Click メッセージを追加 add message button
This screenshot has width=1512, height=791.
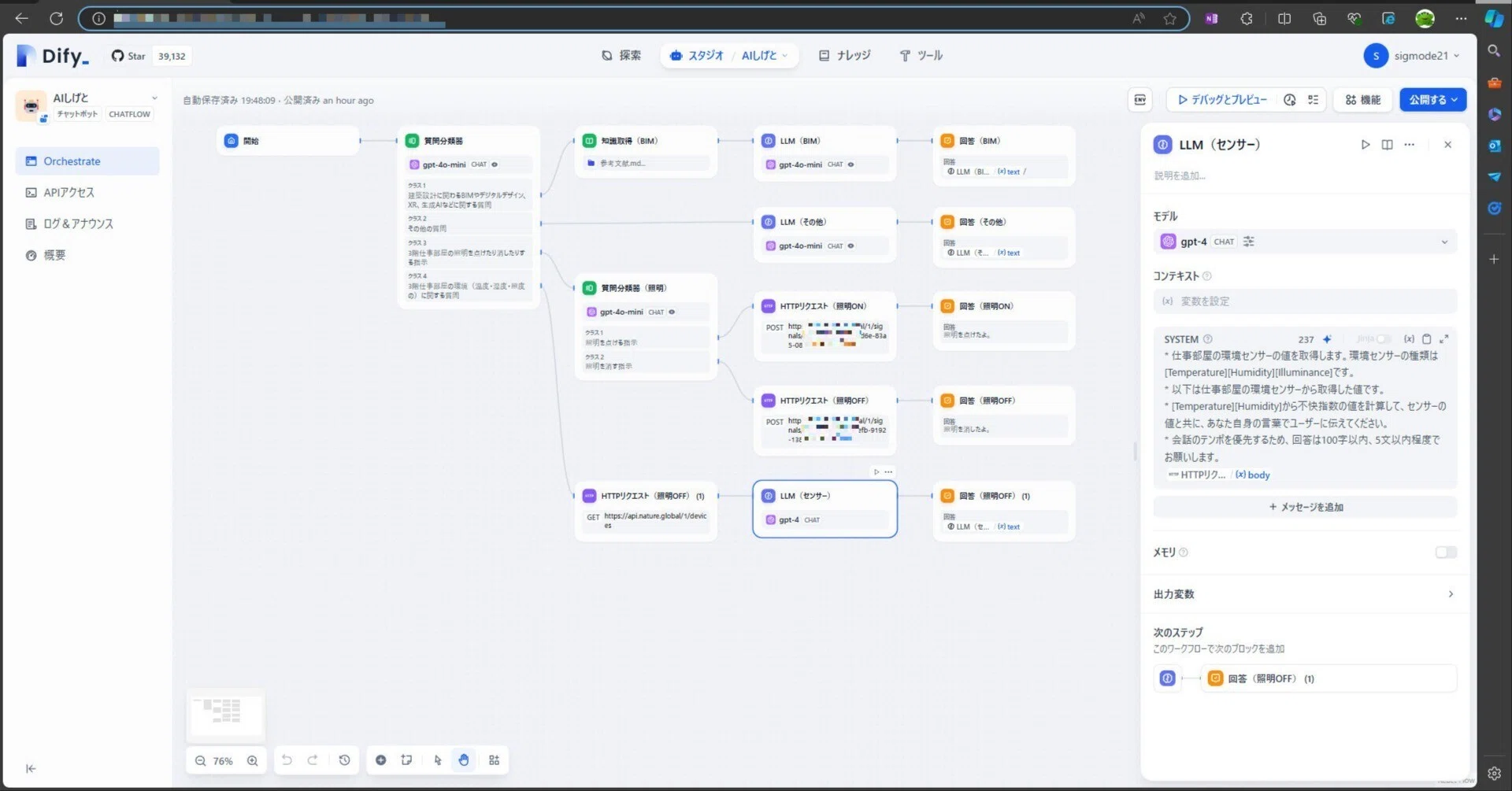[1305, 507]
